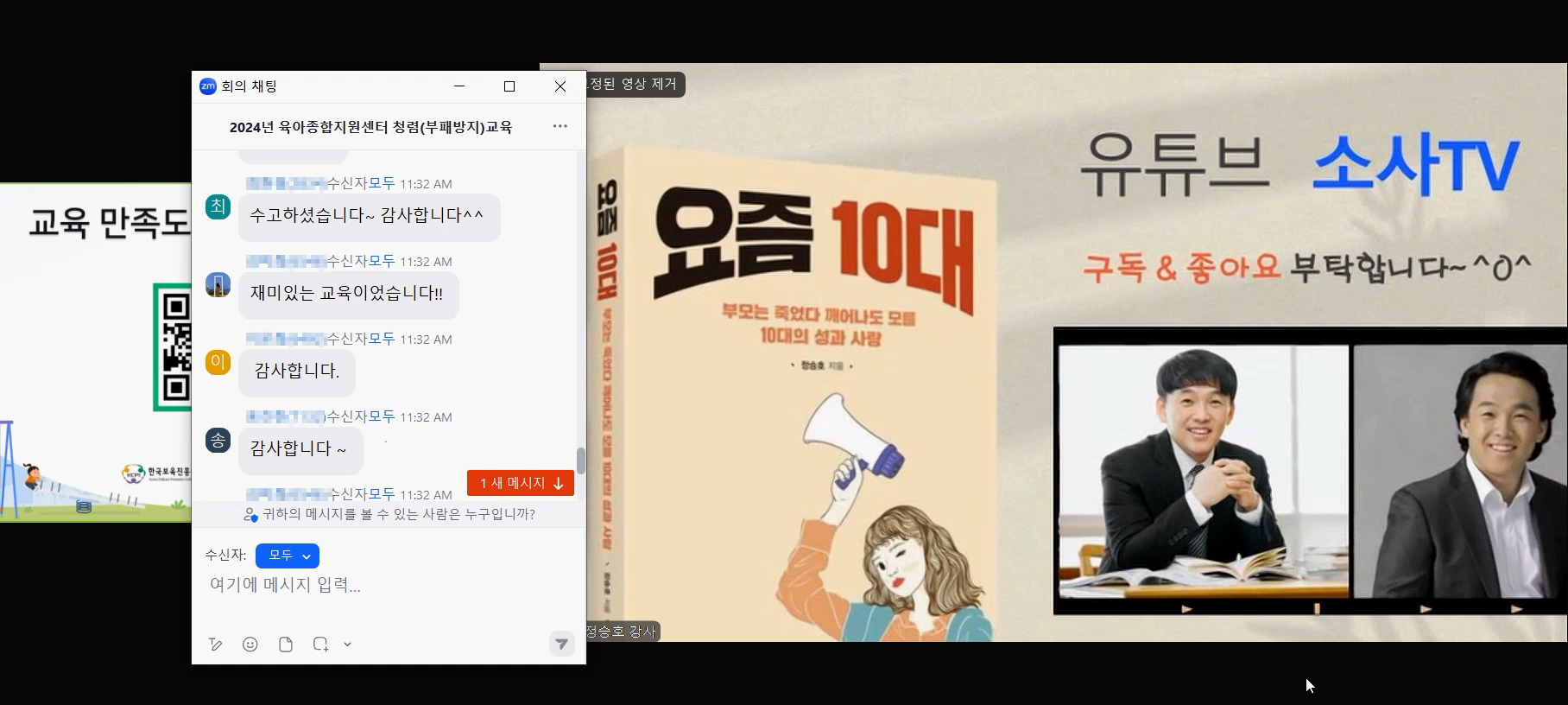The image size is (1568, 705).
Task: Click the screenshot capture icon
Action: [320, 645]
